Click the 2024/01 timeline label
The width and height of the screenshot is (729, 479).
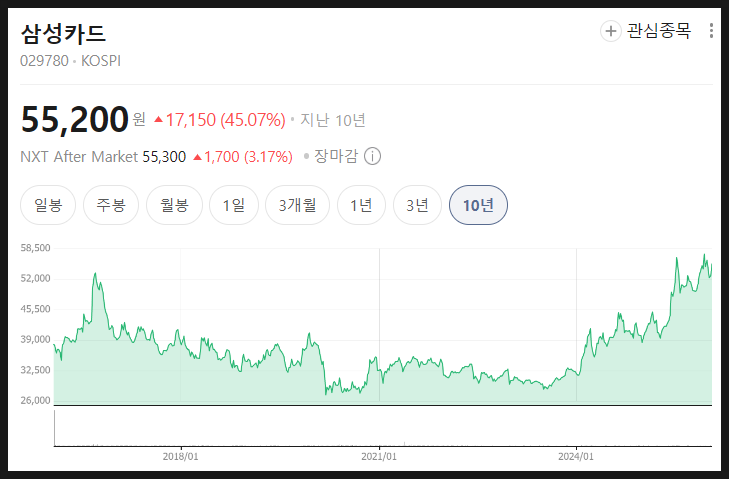pos(576,457)
